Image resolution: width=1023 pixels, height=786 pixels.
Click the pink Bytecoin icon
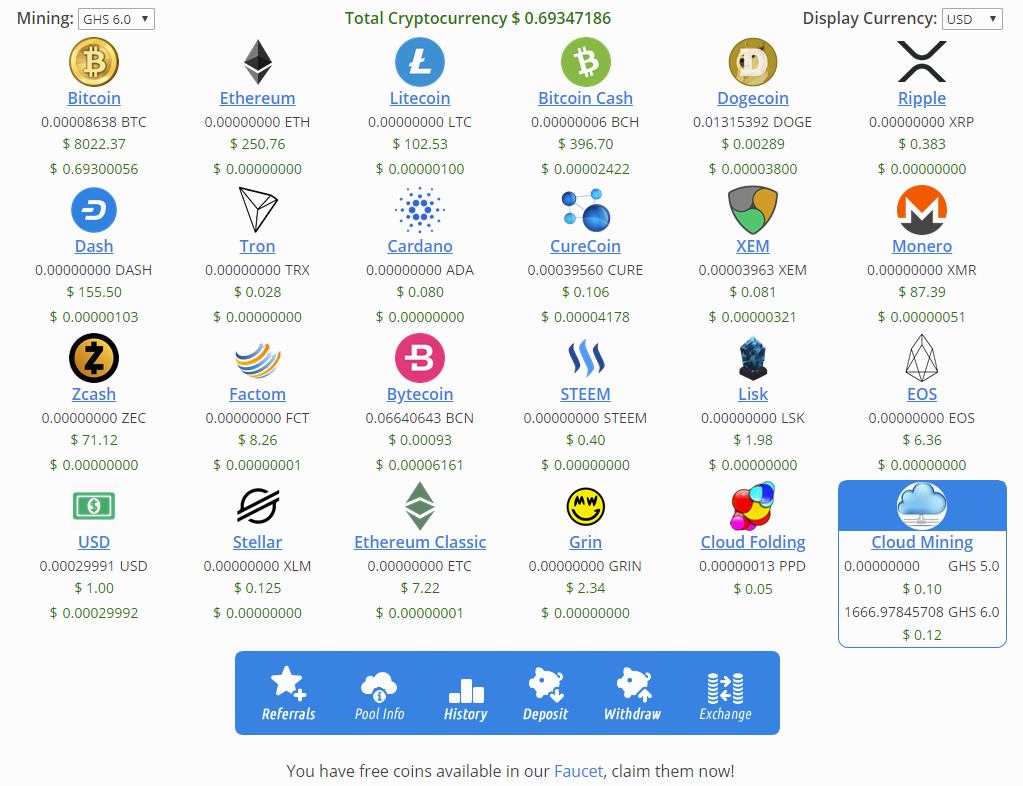(420, 358)
